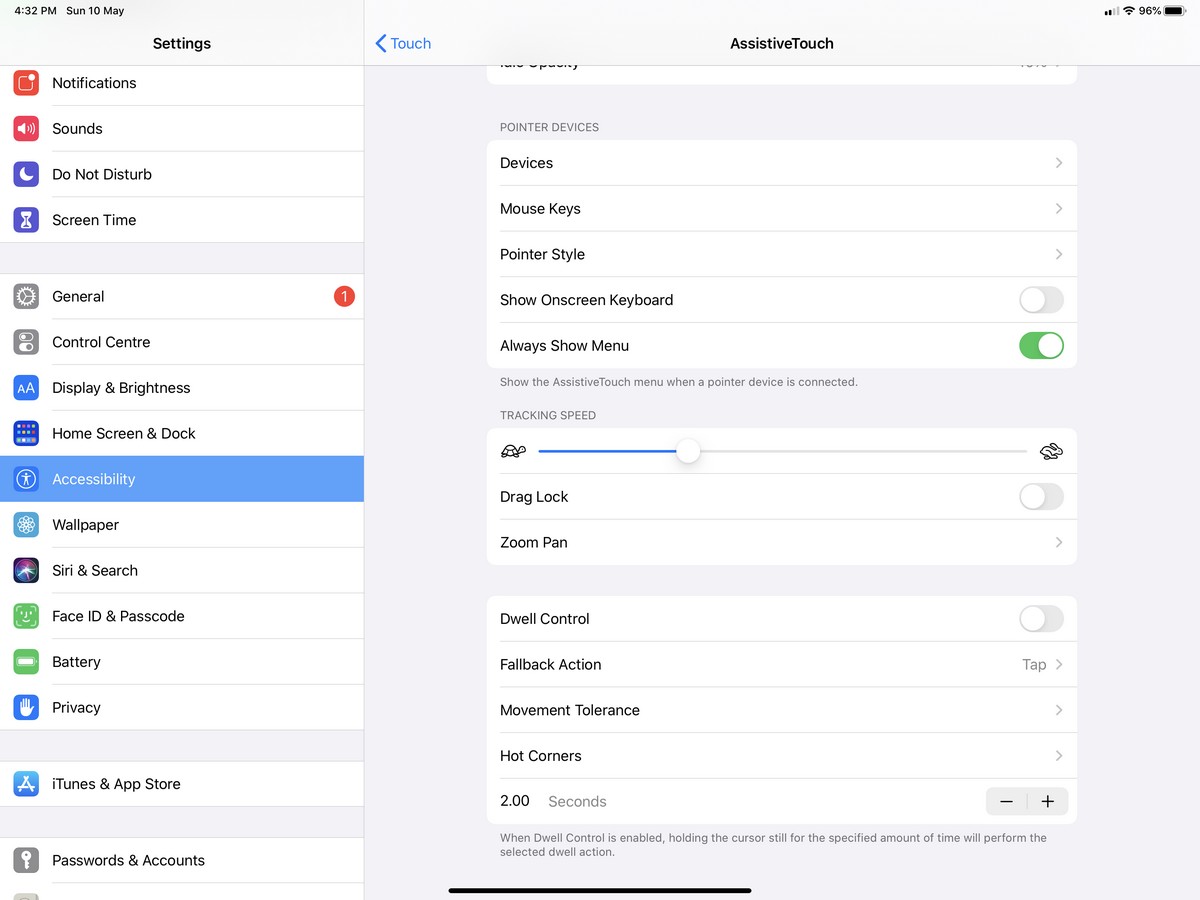Tap the Face ID & Passcode icon

click(26, 616)
